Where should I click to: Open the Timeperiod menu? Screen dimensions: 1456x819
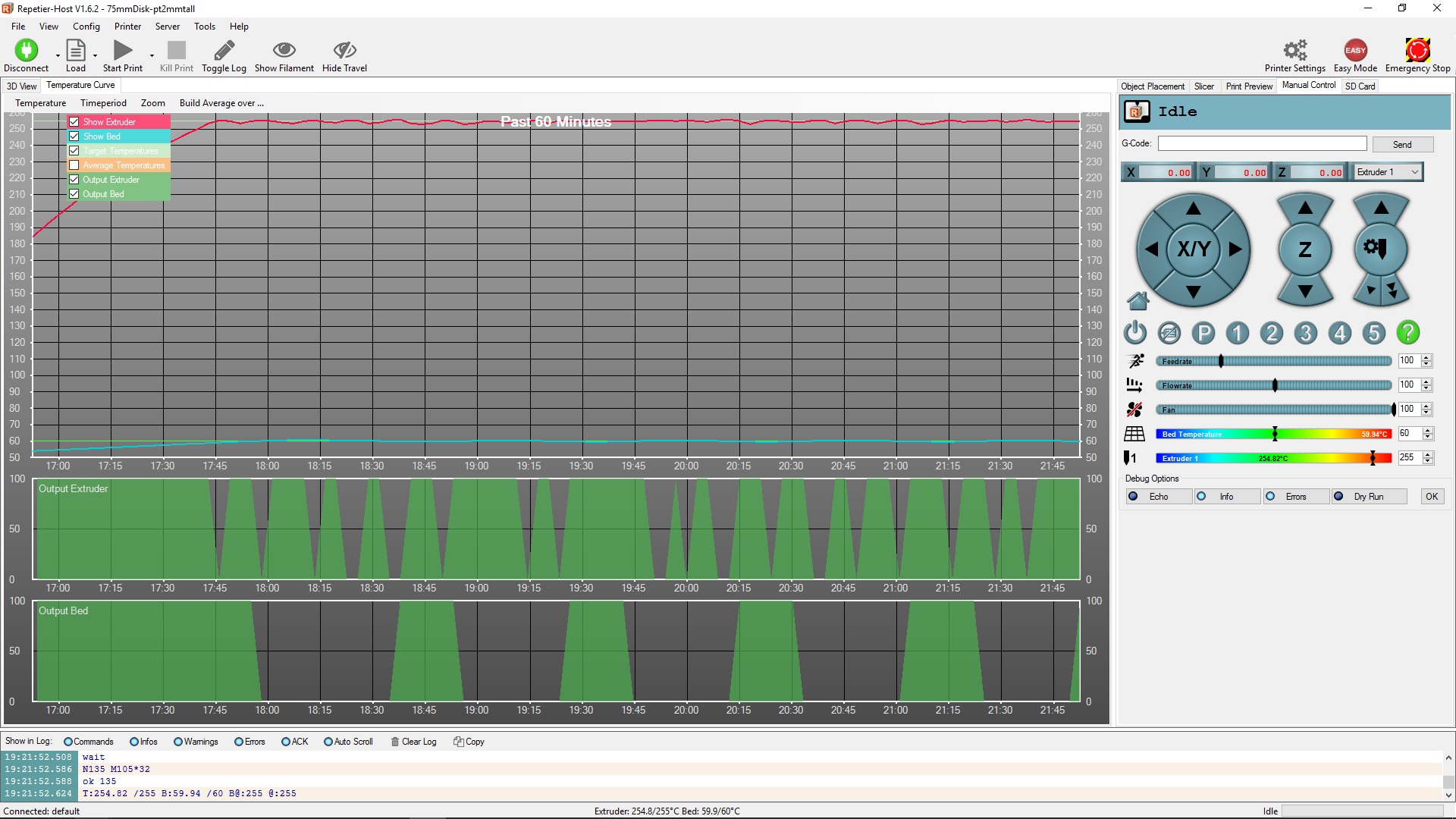(x=103, y=103)
